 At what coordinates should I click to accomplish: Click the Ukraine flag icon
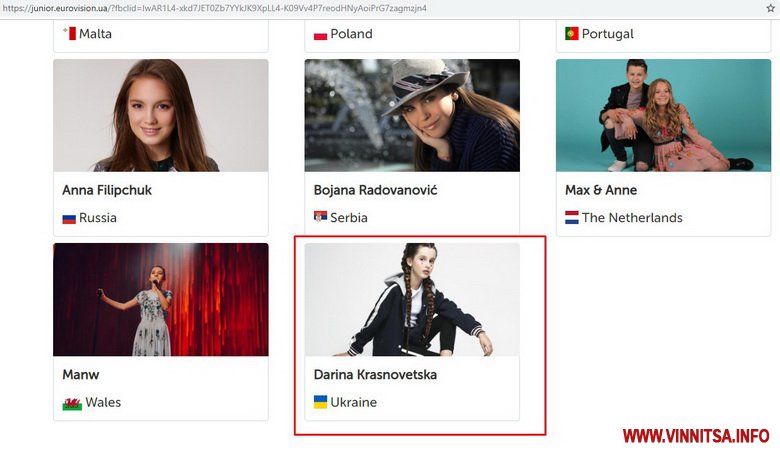click(320, 402)
